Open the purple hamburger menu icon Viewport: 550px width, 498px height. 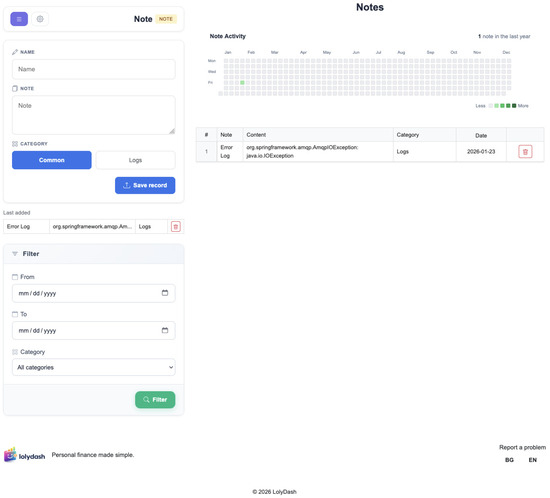click(x=19, y=19)
